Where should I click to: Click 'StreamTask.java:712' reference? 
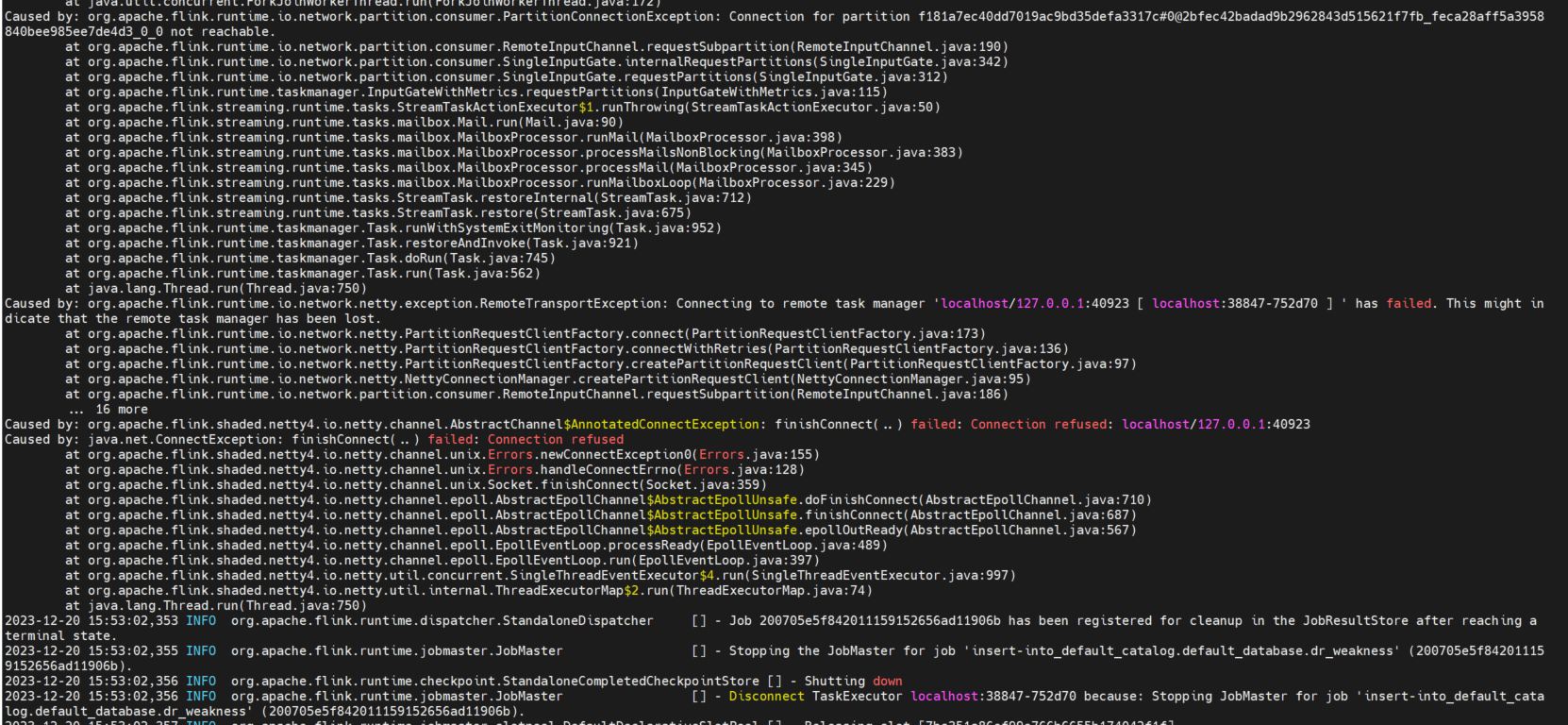673,197
